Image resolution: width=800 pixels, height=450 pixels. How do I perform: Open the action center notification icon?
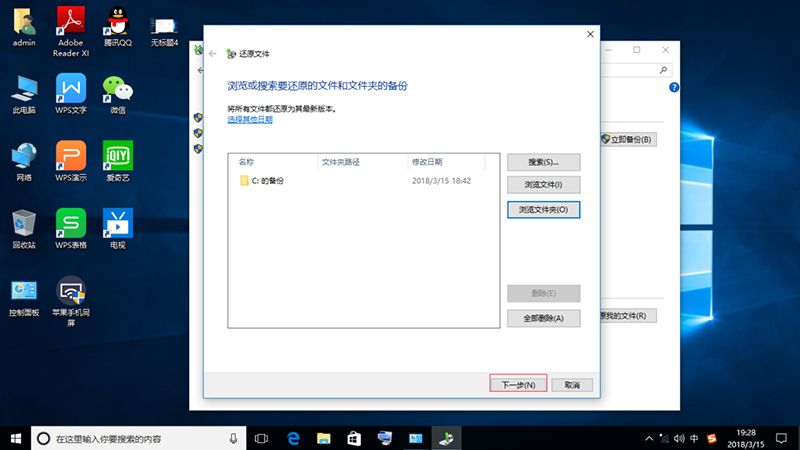click(781, 438)
